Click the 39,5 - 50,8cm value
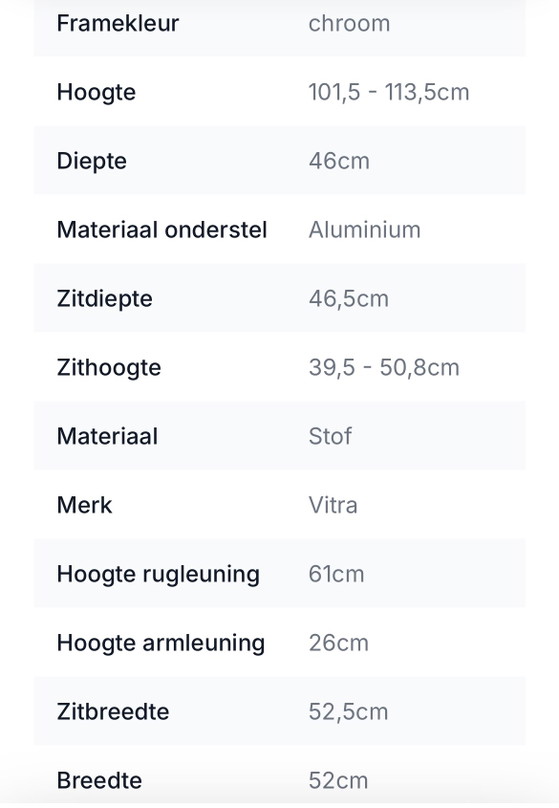The width and height of the screenshot is (559, 808). click(x=384, y=367)
